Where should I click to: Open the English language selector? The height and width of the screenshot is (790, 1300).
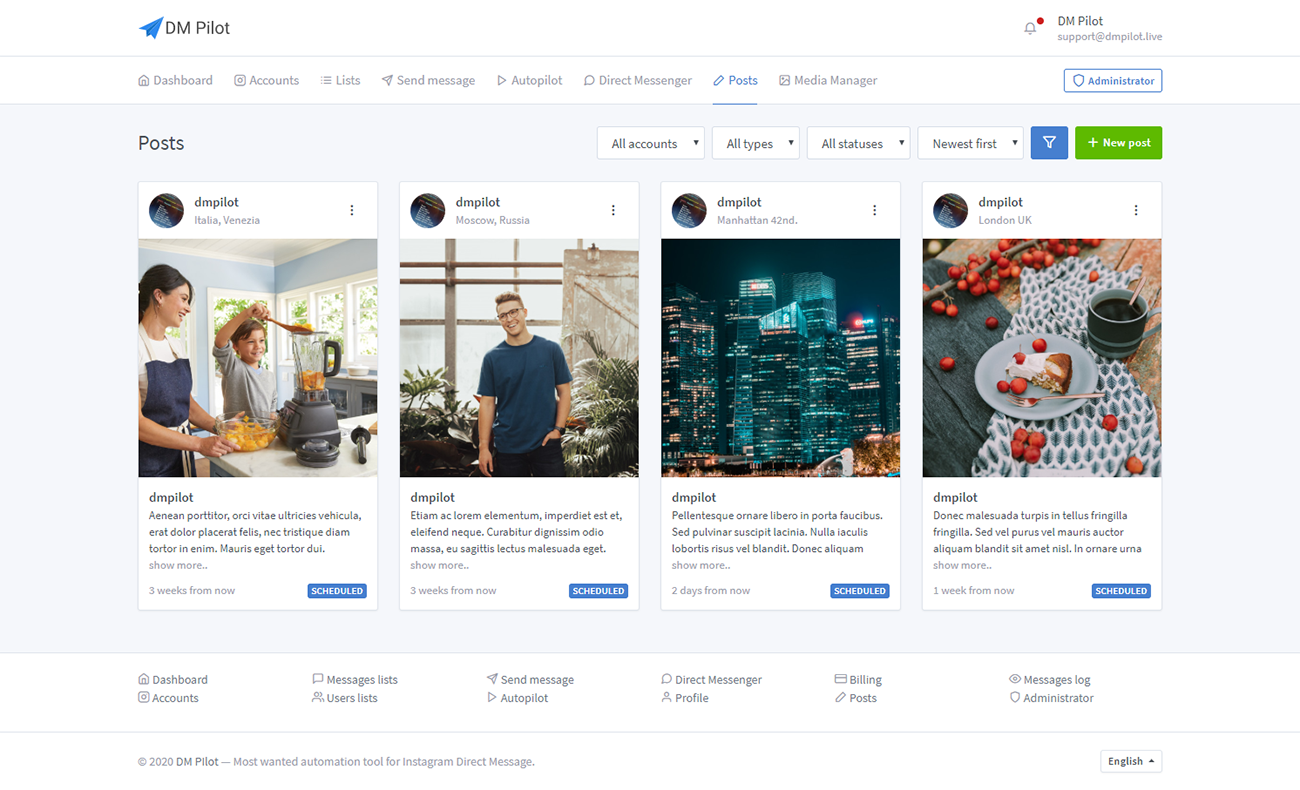tap(1131, 761)
